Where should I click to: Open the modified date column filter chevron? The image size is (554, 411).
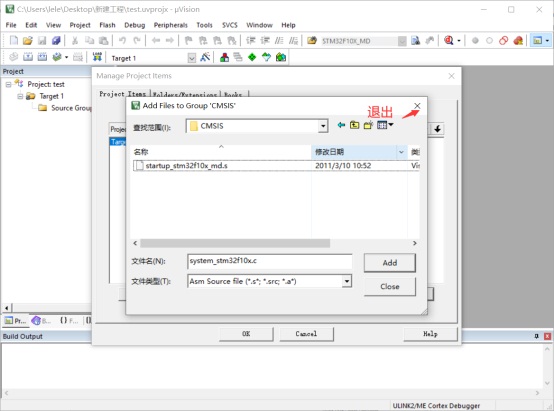(401, 152)
